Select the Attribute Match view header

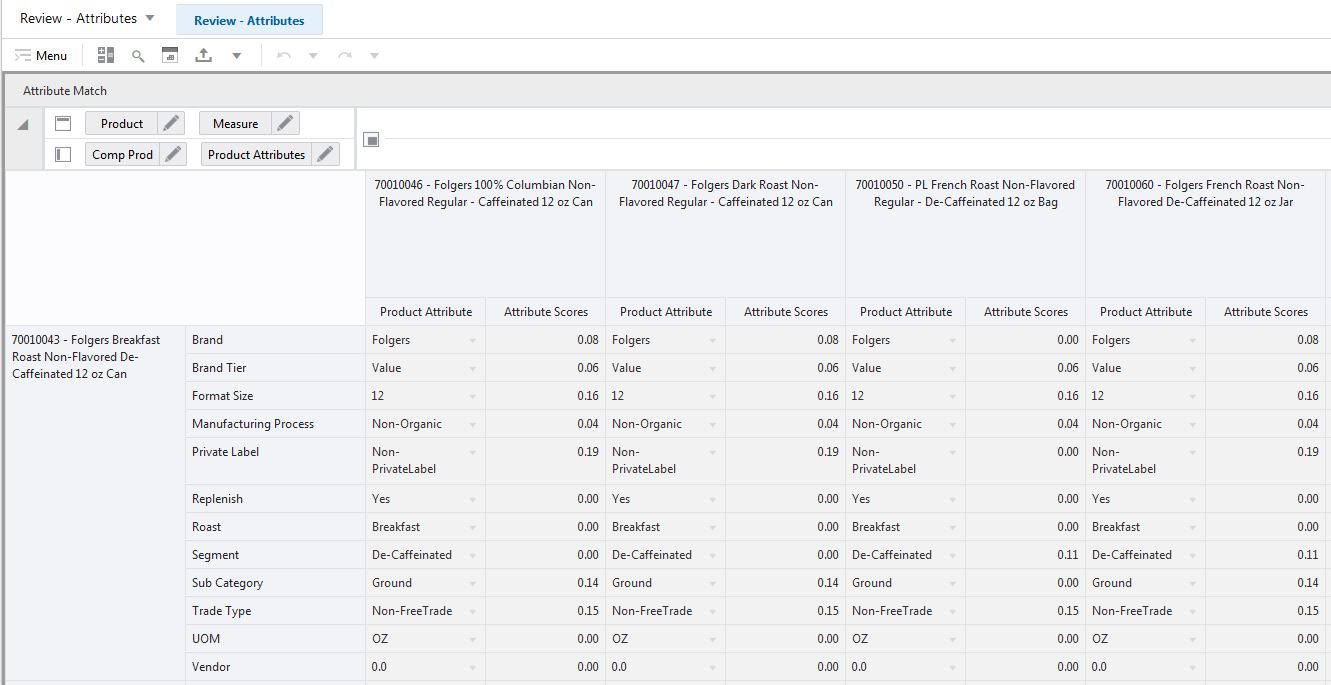pos(65,91)
